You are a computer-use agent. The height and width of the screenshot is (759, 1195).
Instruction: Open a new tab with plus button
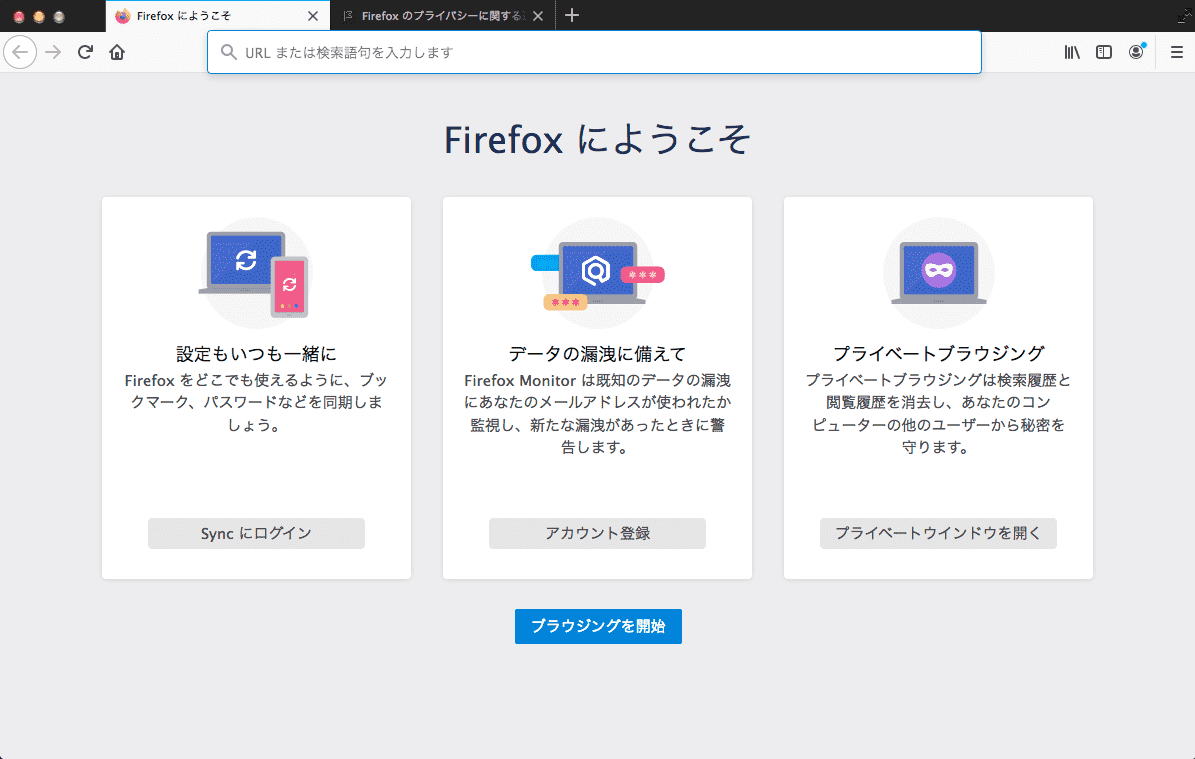(572, 15)
